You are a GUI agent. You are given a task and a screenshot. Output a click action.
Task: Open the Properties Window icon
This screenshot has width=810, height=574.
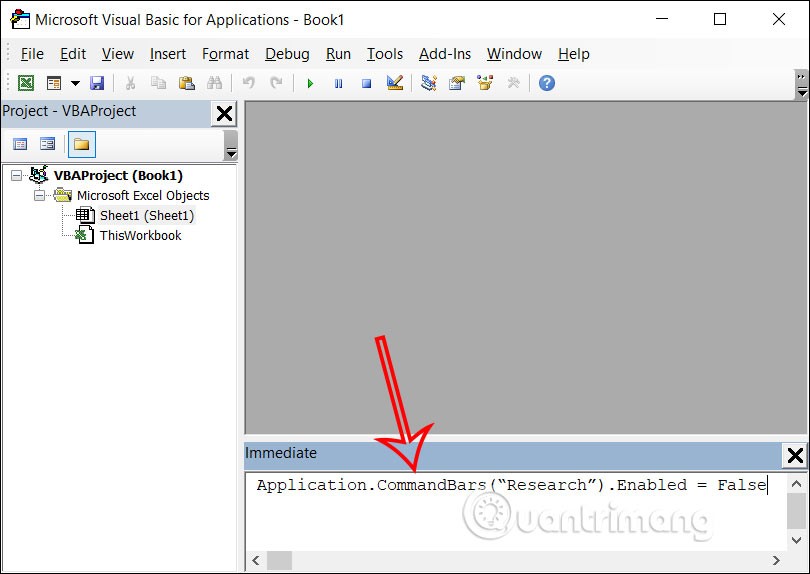point(457,83)
